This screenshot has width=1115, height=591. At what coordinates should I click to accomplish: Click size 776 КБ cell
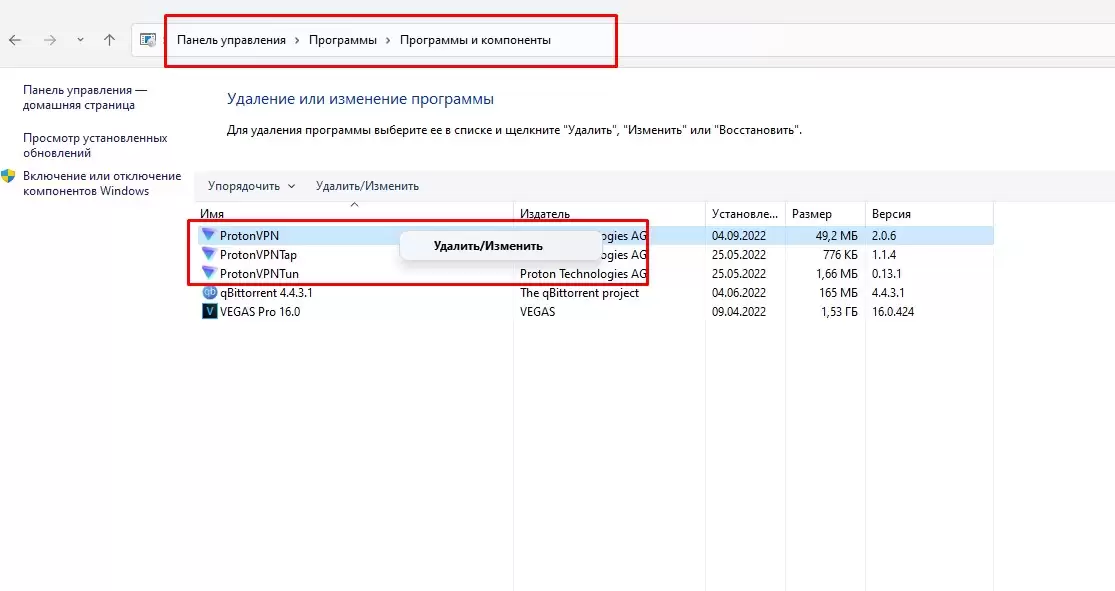[841, 255]
